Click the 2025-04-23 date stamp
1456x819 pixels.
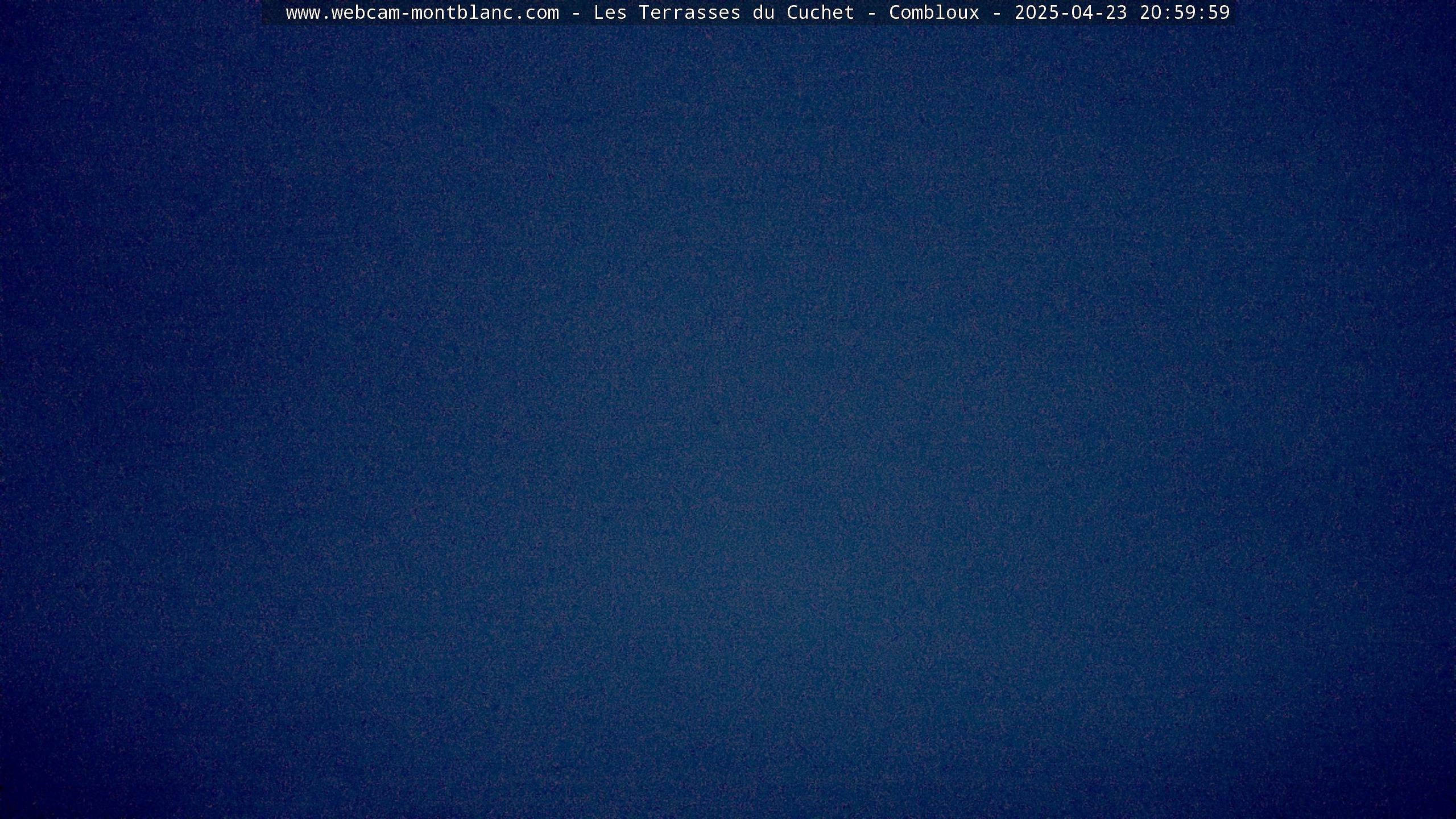coord(1070,13)
